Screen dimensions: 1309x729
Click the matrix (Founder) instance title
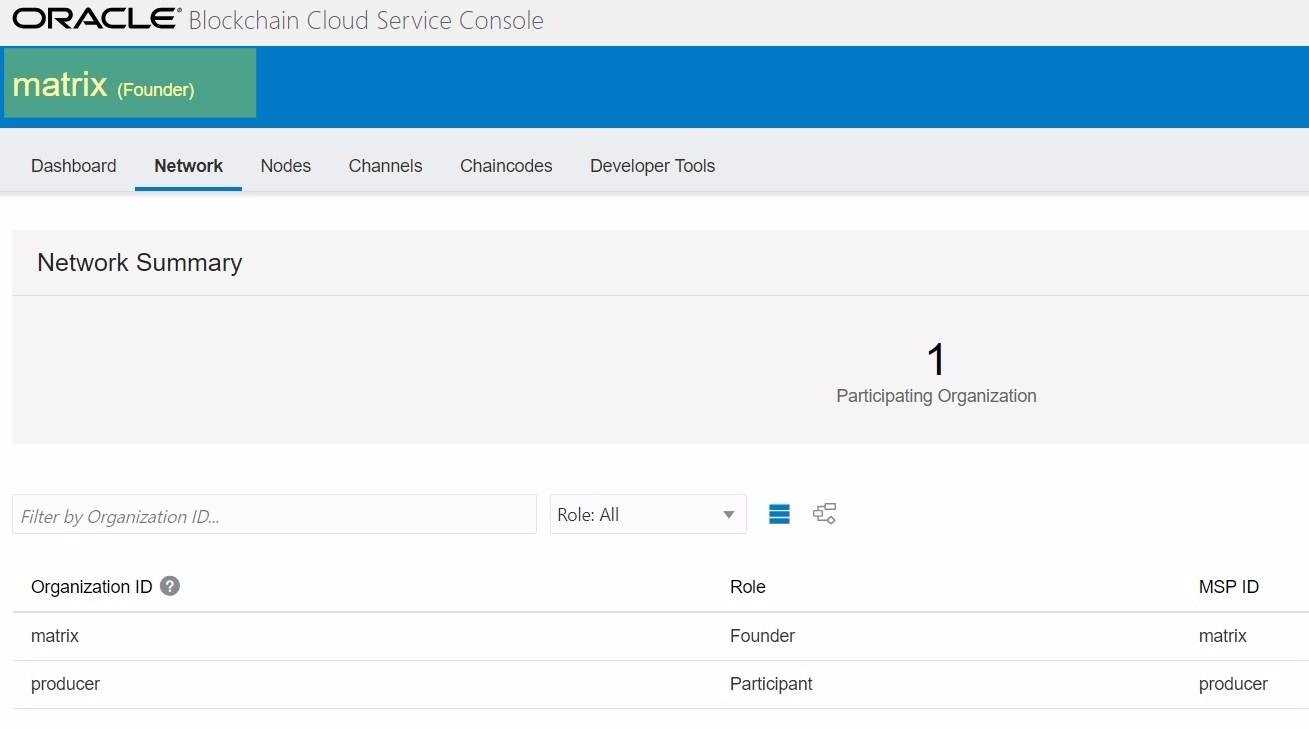point(103,85)
